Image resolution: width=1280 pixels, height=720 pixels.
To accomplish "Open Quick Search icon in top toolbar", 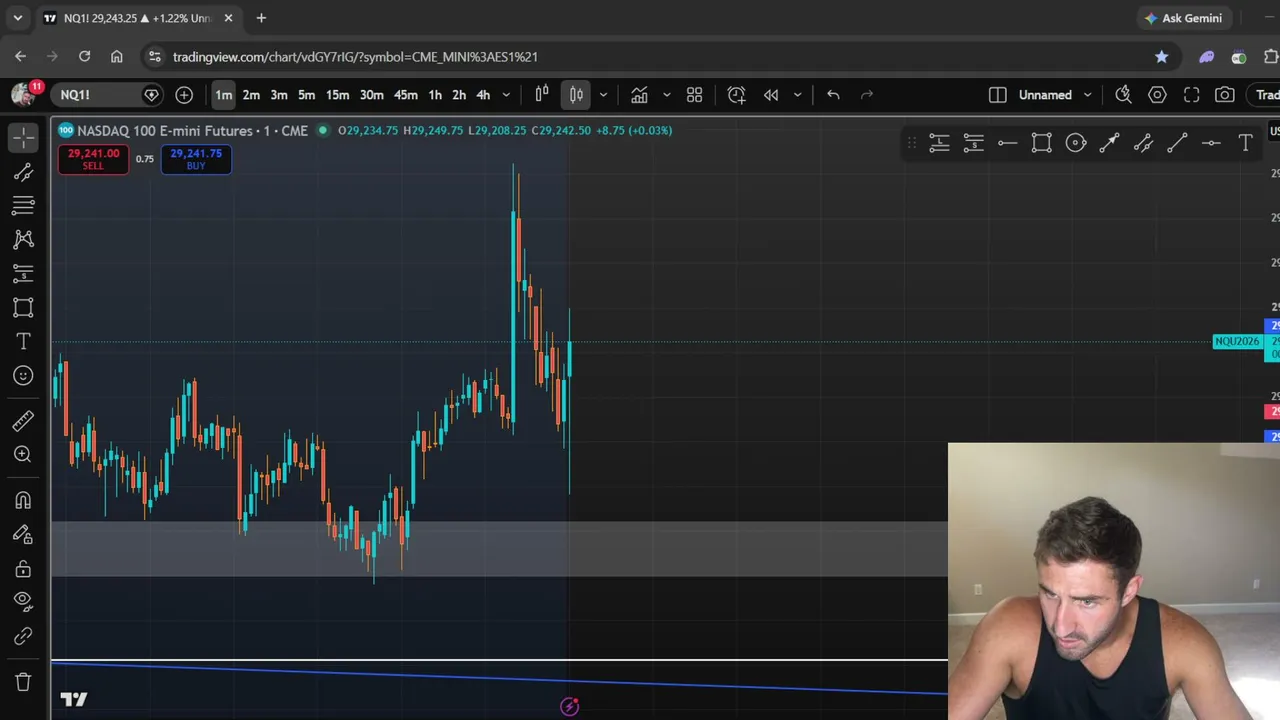I will [1123, 95].
